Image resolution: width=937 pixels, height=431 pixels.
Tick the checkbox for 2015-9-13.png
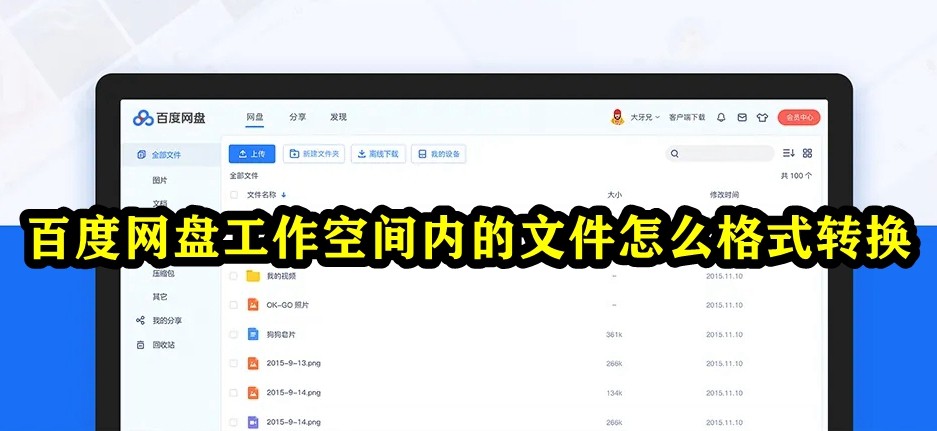tap(234, 363)
